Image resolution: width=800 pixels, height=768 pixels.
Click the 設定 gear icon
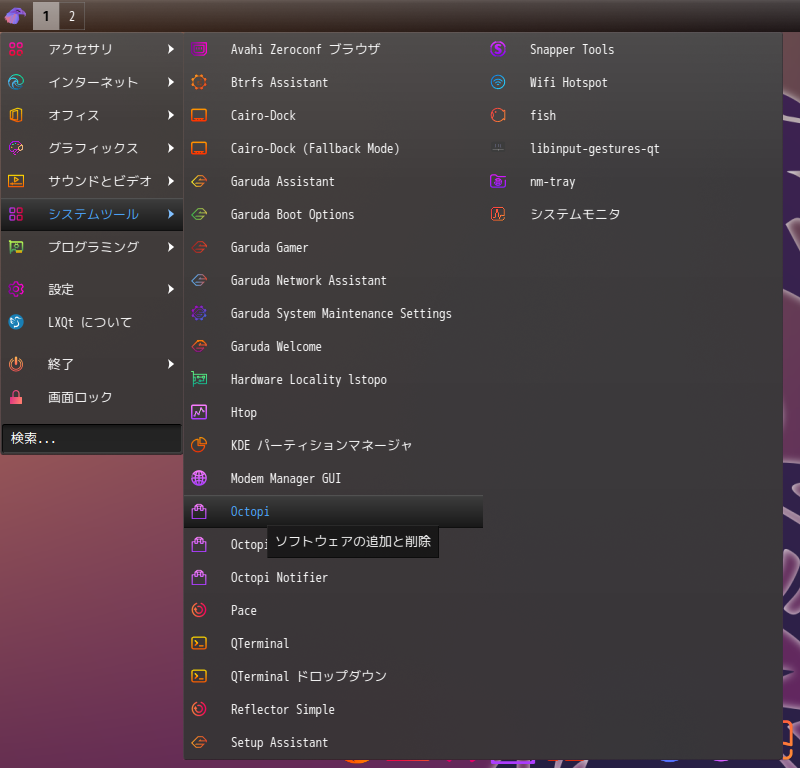pyautogui.click(x=16, y=289)
